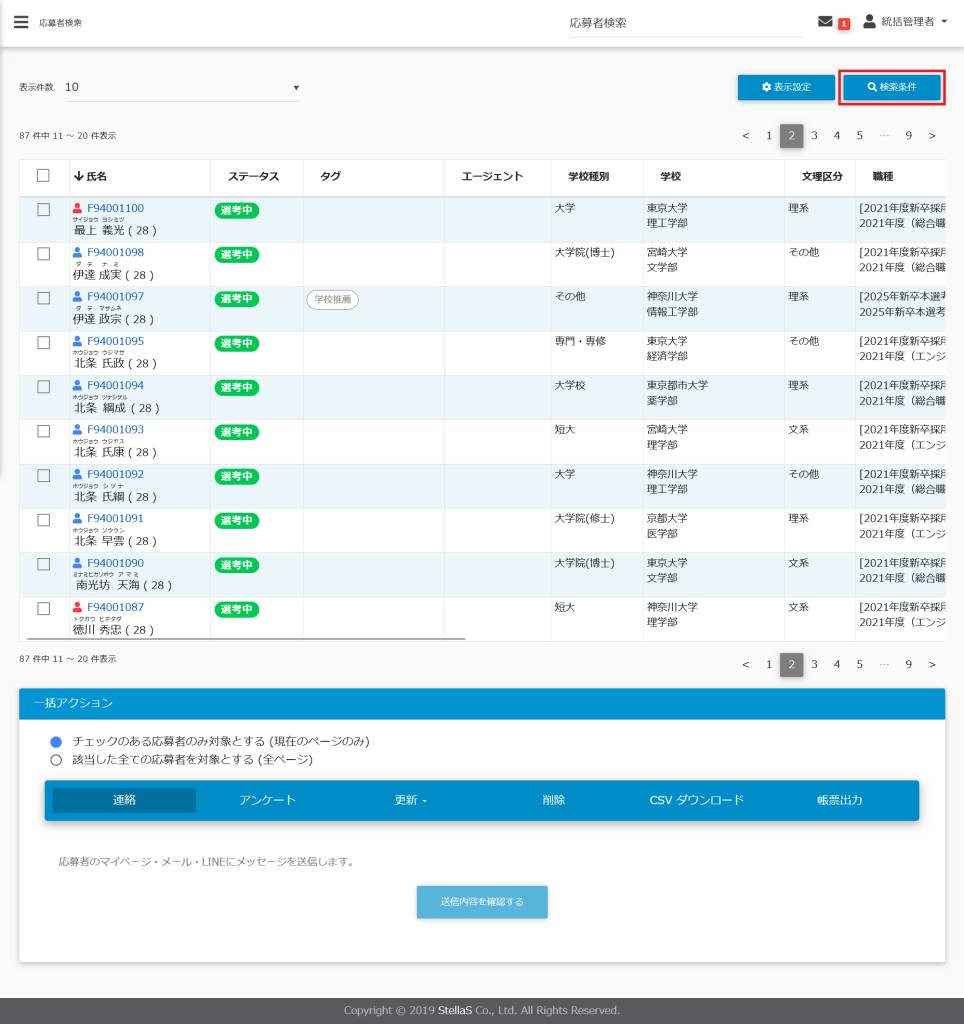Open the 統括管理者 user account dropdown
Screen dimensions: 964x1024
[904, 22]
